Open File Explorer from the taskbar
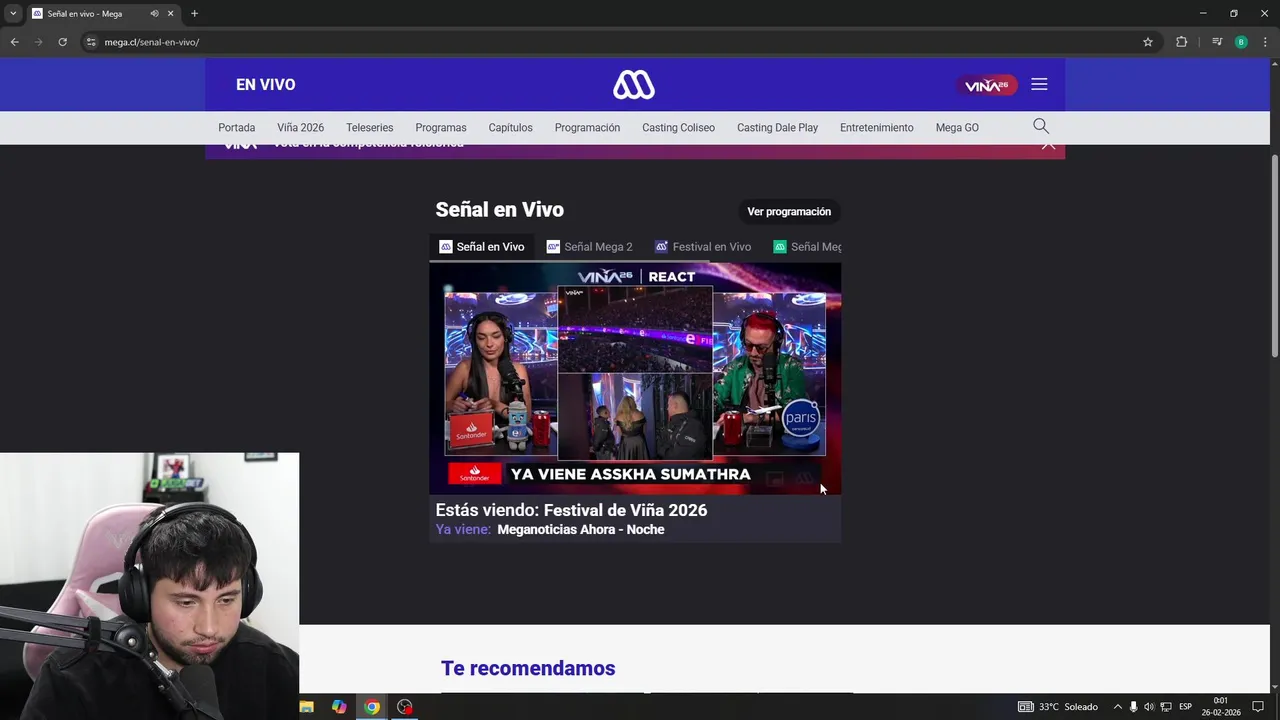Screen dimensions: 1280x720 point(307,707)
